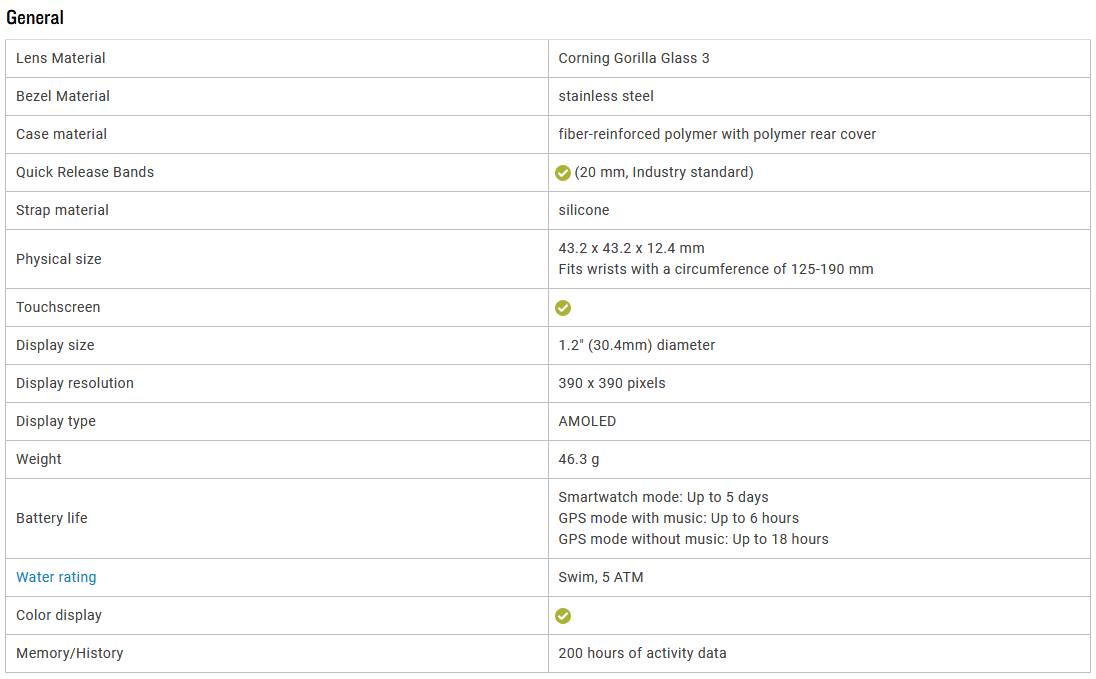Image resolution: width=1096 pixels, height=679 pixels.
Task: Click the 20 mm Industry standard text
Action: pyautogui.click(x=664, y=172)
